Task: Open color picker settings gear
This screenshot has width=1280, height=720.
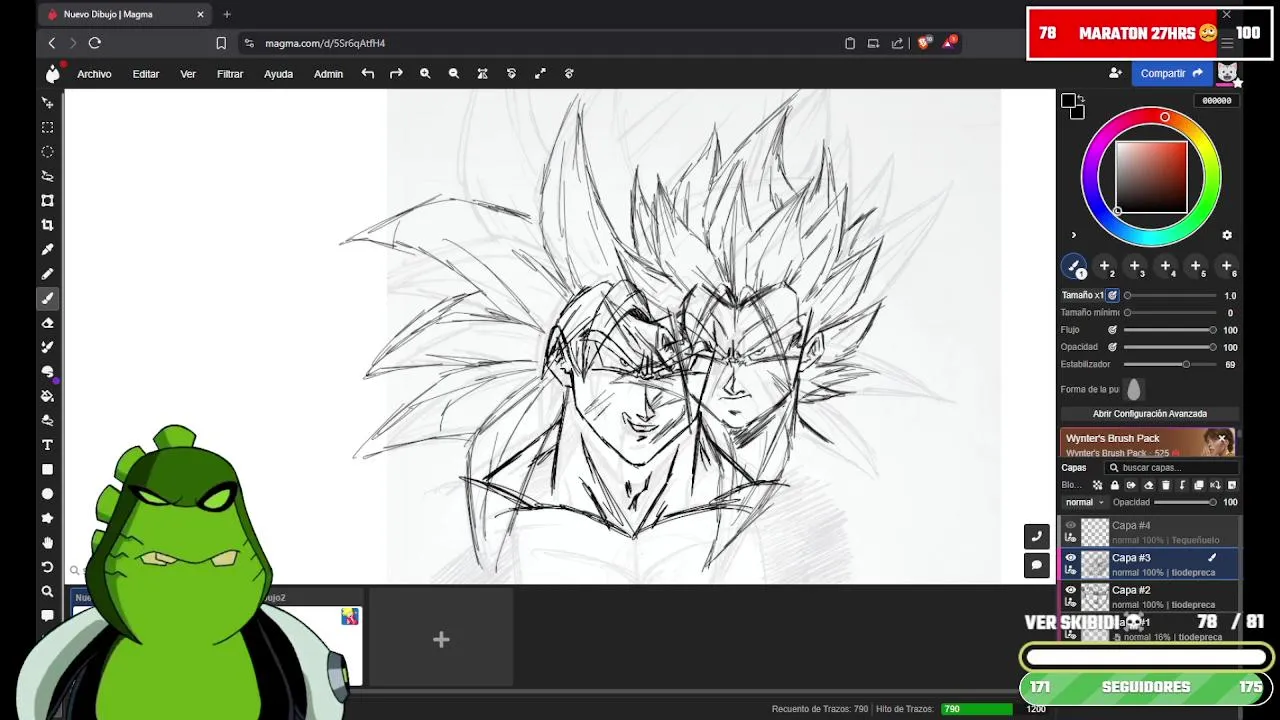Action: click(1227, 235)
